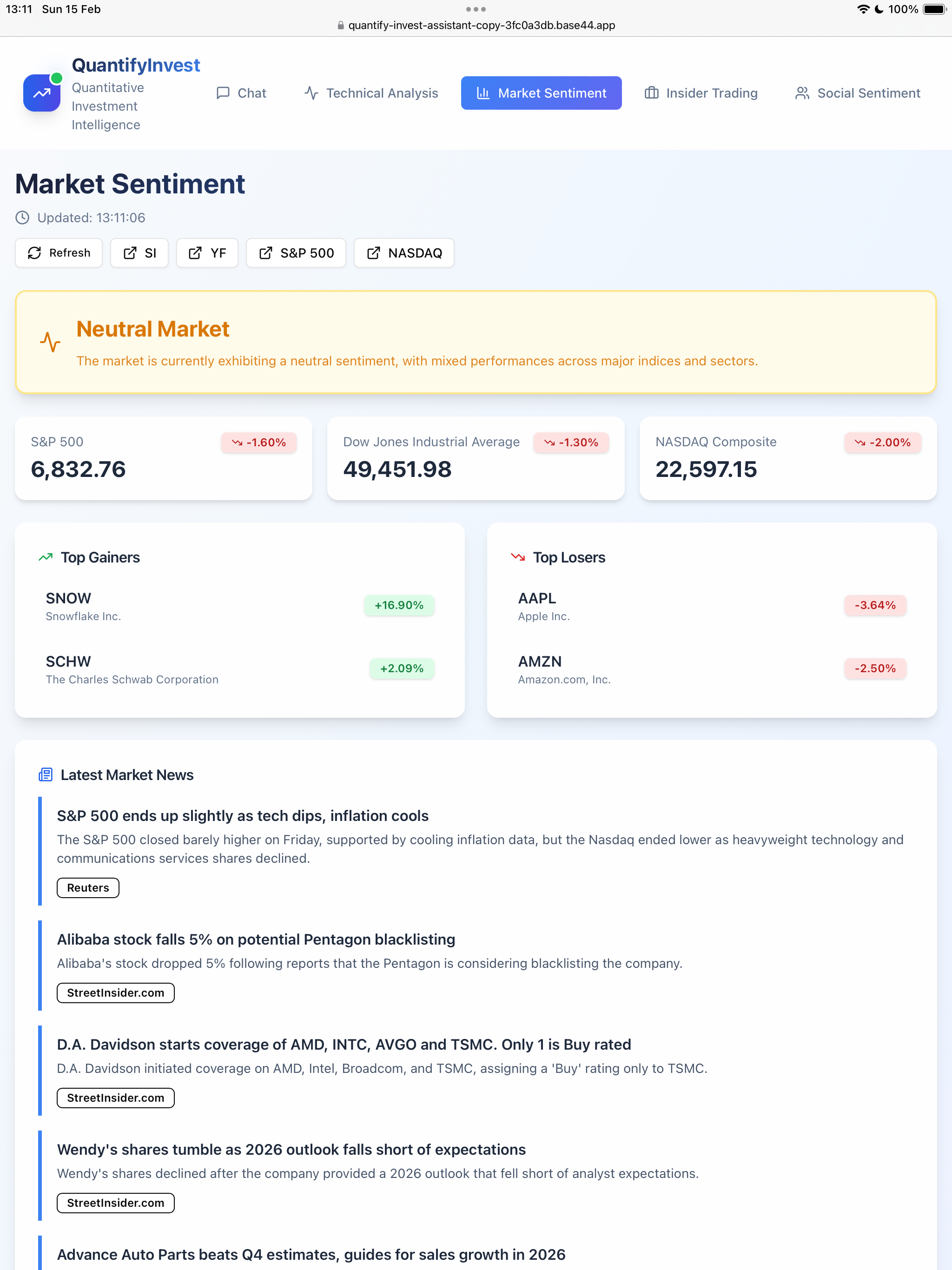Click StreetInsider.com tag under D.A. Davidson news
The height and width of the screenshot is (1270, 952).
tap(115, 1098)
